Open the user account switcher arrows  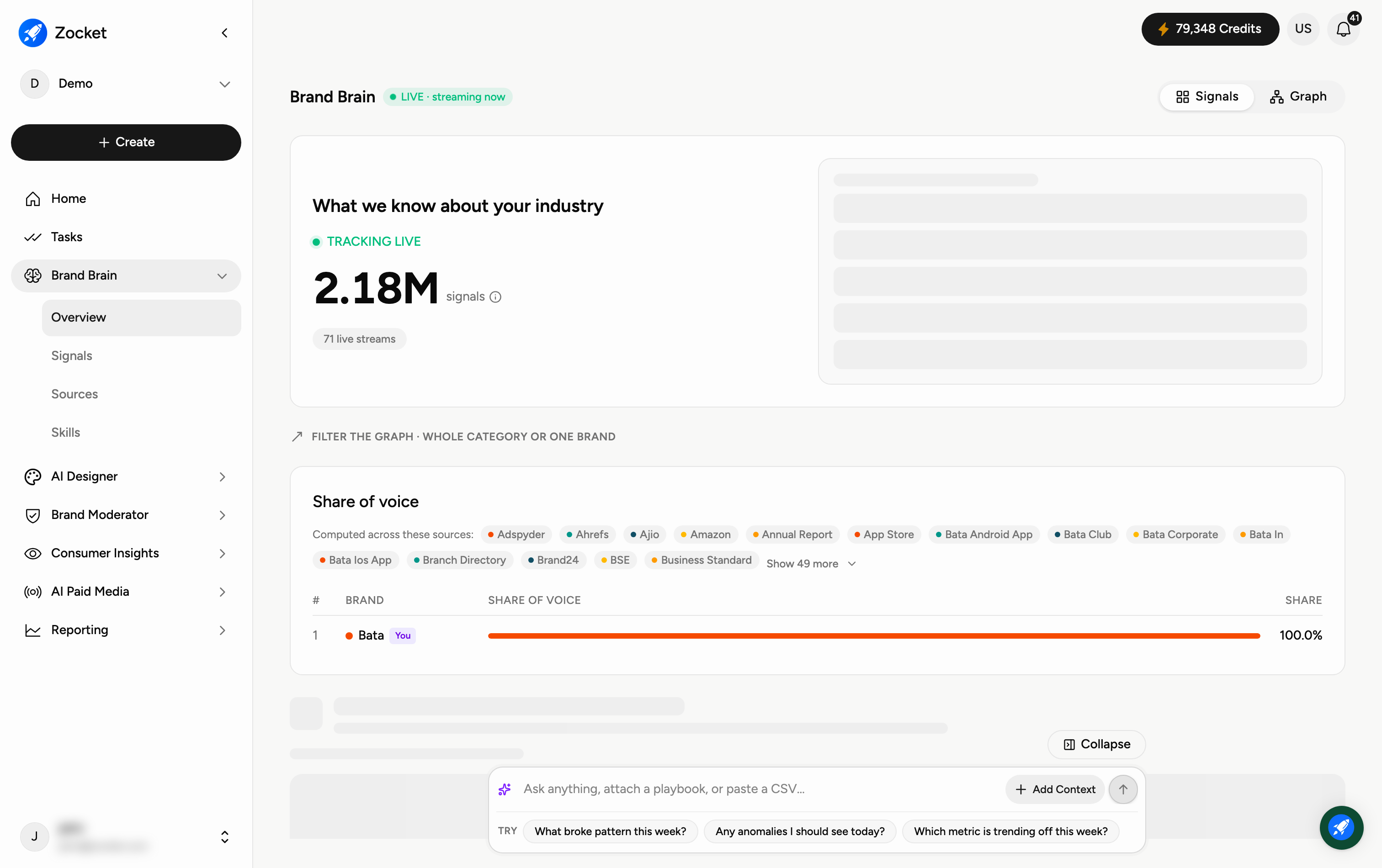coord(224,837)
